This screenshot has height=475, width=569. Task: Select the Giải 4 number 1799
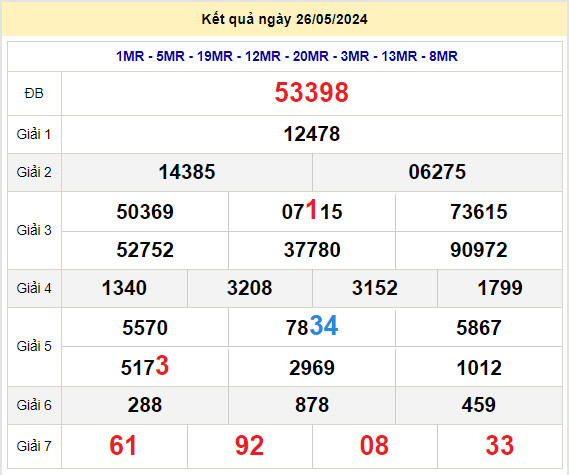(500, 288)
